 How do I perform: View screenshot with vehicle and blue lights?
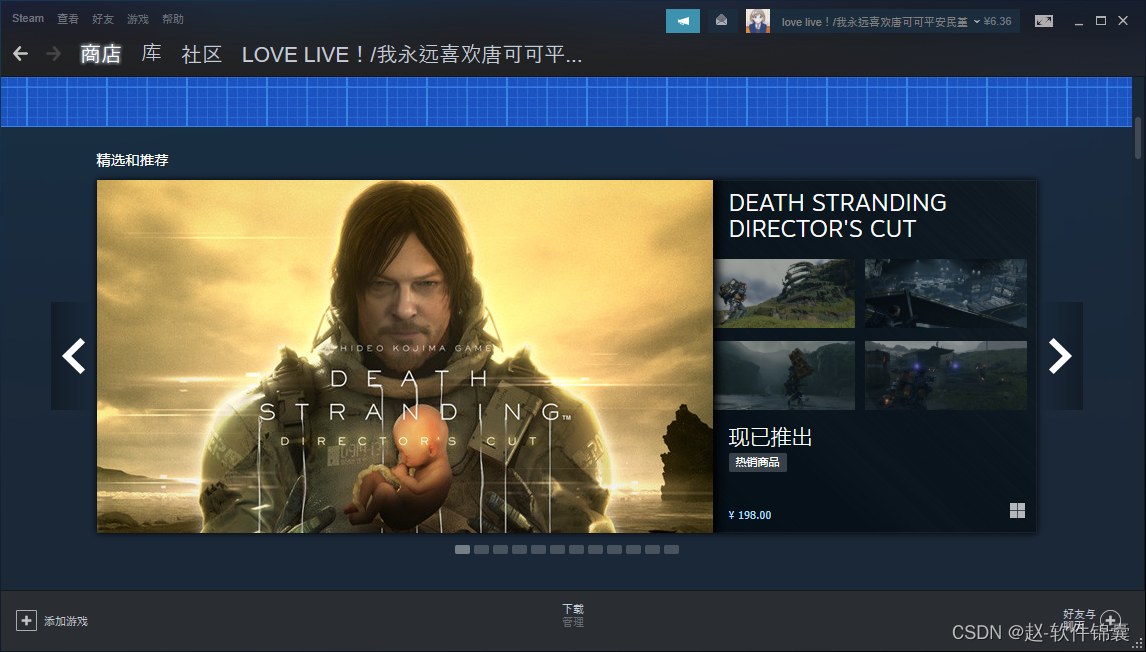pyautogui.click(x=946, y=375)
